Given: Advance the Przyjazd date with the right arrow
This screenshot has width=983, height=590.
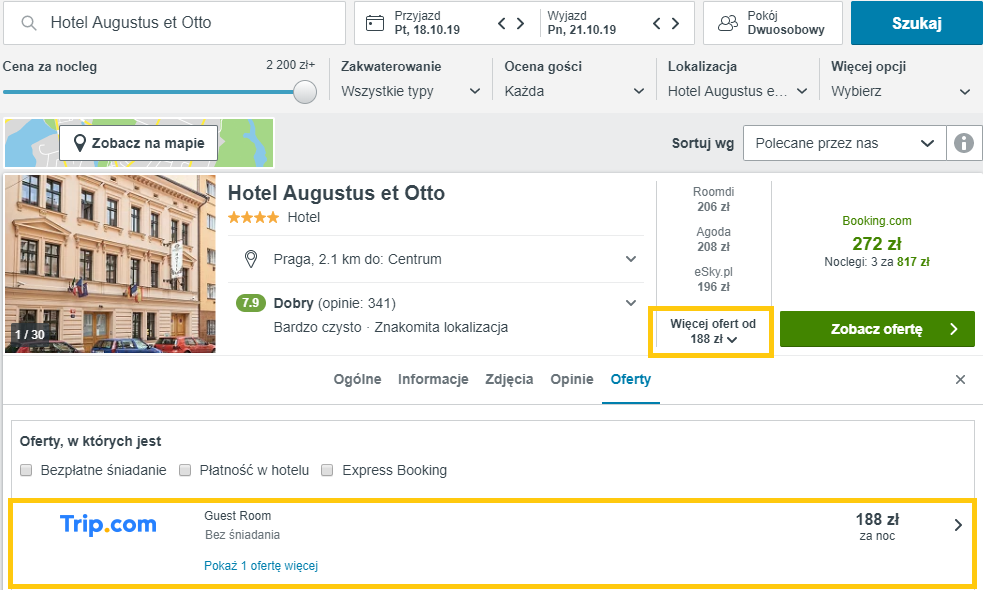Looking at the screenshot, I should tap(519, 22).
